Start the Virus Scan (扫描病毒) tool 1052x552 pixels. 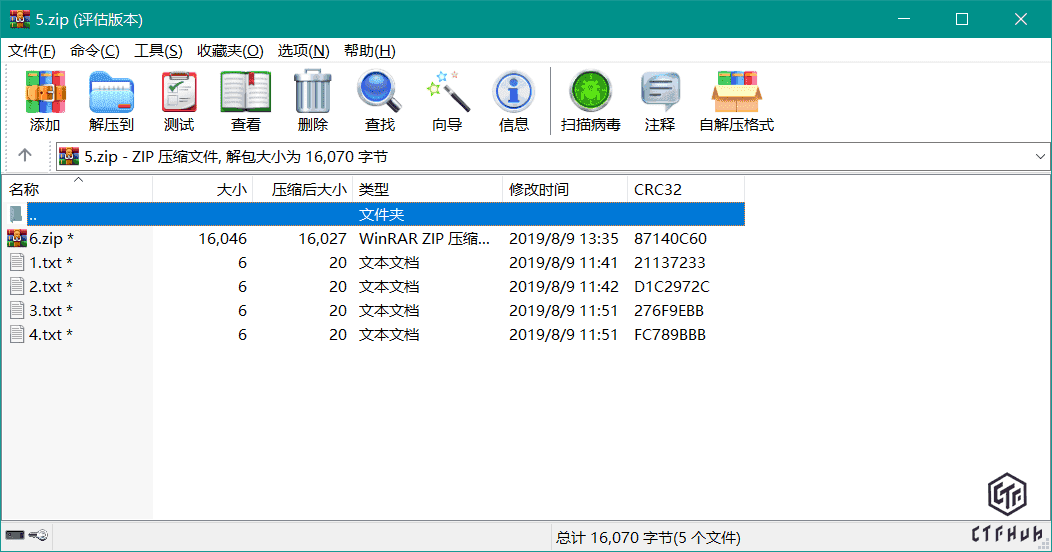pos(590,101)
